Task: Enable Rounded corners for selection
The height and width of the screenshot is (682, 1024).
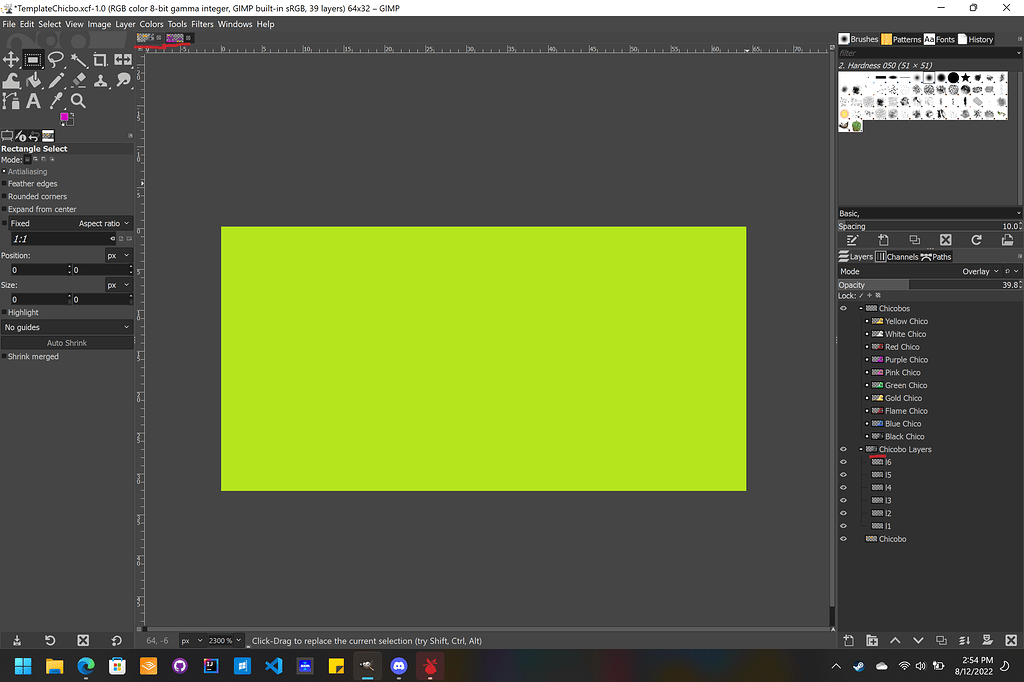Action: coord(6,196)
